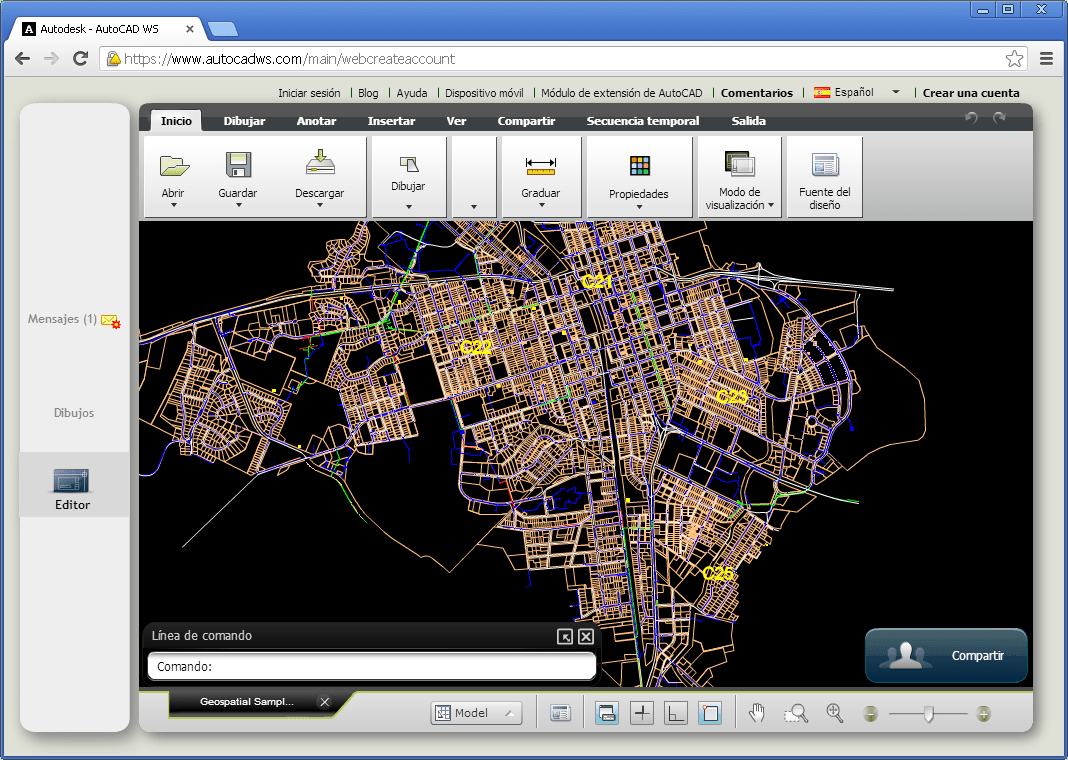Image resolution: width=1068 pixels, height=760 pixels.
Task: Click the Guardar floppy disk icon
Action: [238, 165]
